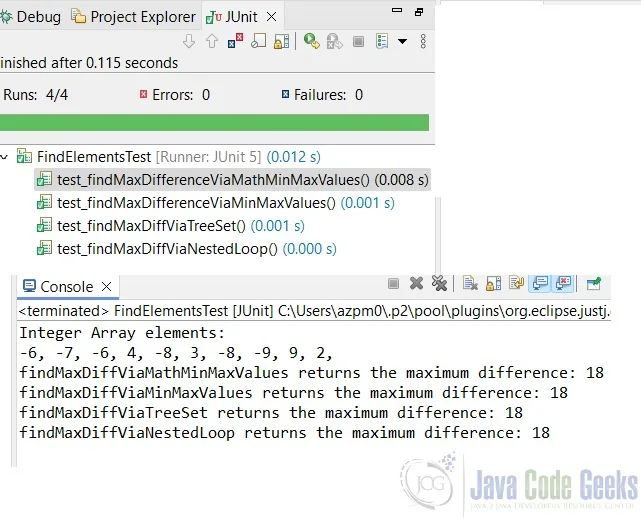Click Remove All Terminated Launches double X

[x=439, y=283]
